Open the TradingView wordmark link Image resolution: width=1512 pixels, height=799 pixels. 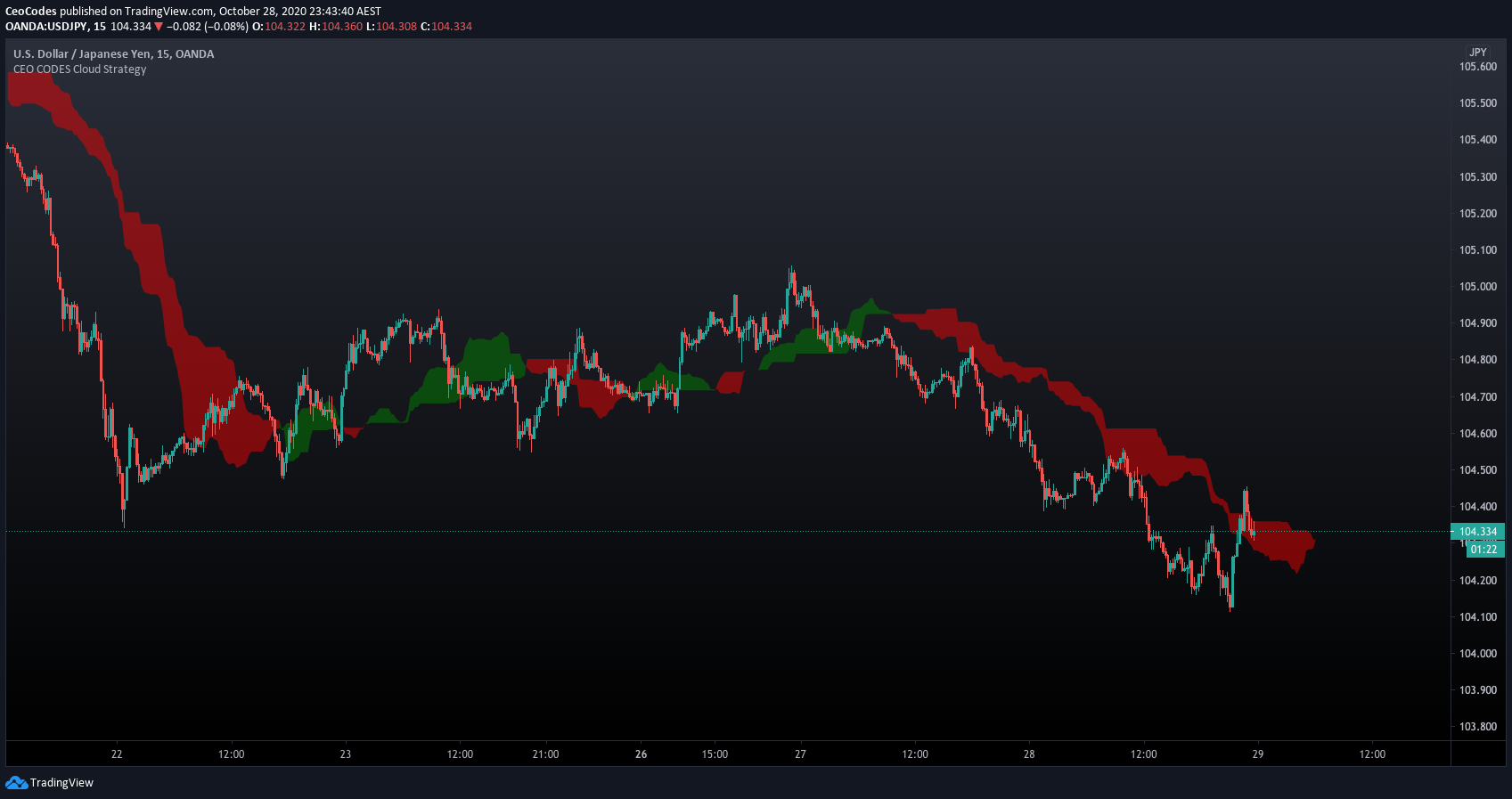pyautogui.click(x=61, y=783)
